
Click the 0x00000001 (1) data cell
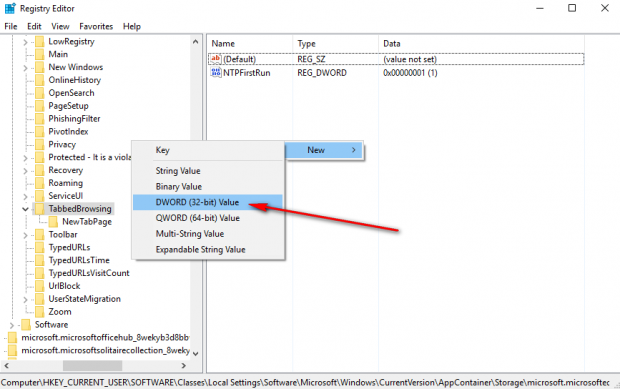(x=410, y=73)
